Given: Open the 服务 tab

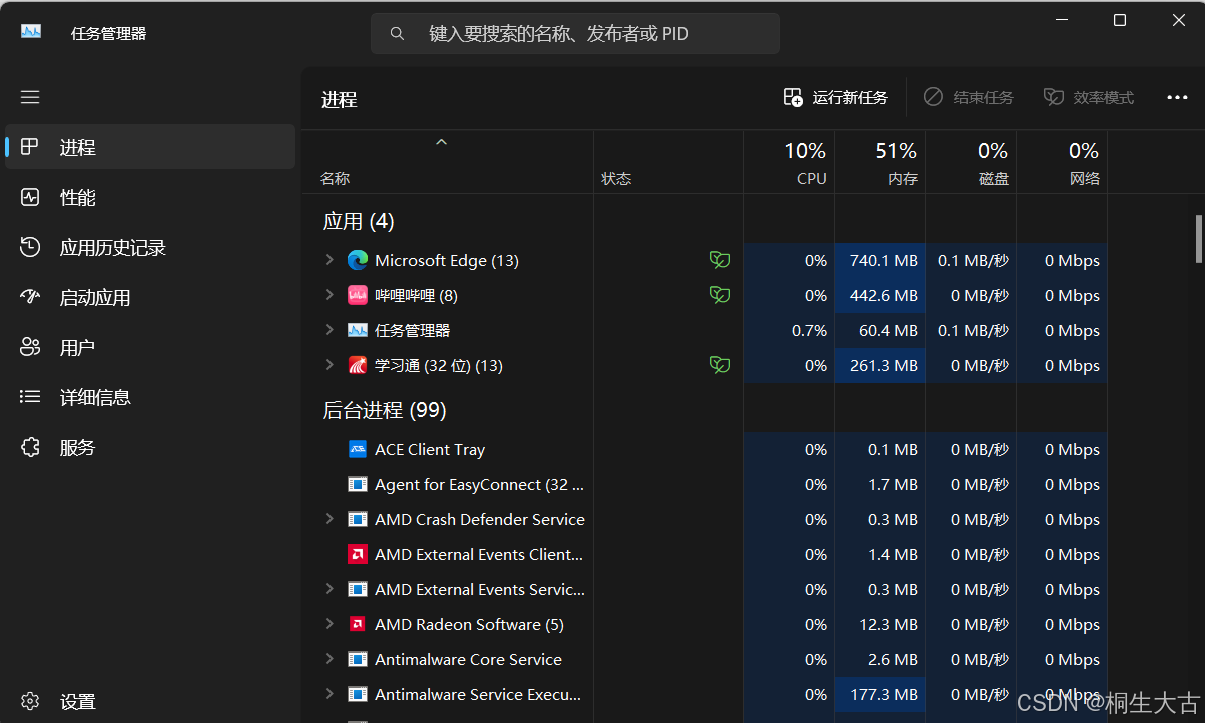Looking at the screenshot, I should click(x=150, y=447).
